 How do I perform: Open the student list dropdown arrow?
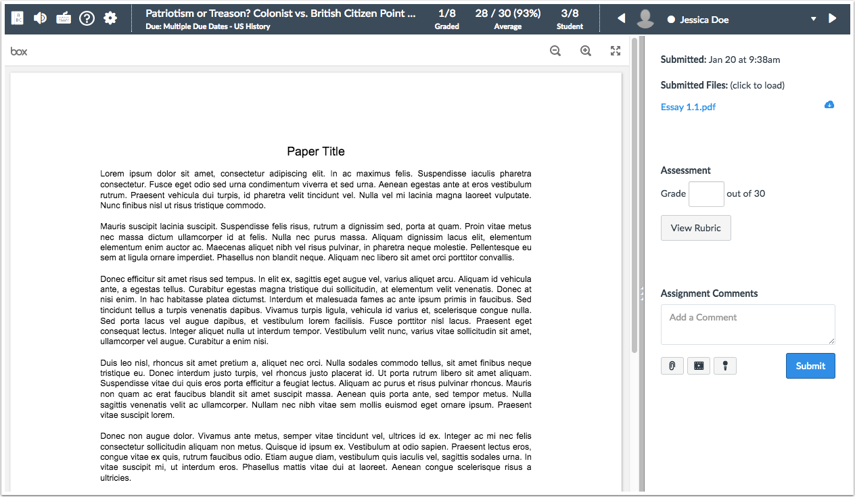coord(814,19)
